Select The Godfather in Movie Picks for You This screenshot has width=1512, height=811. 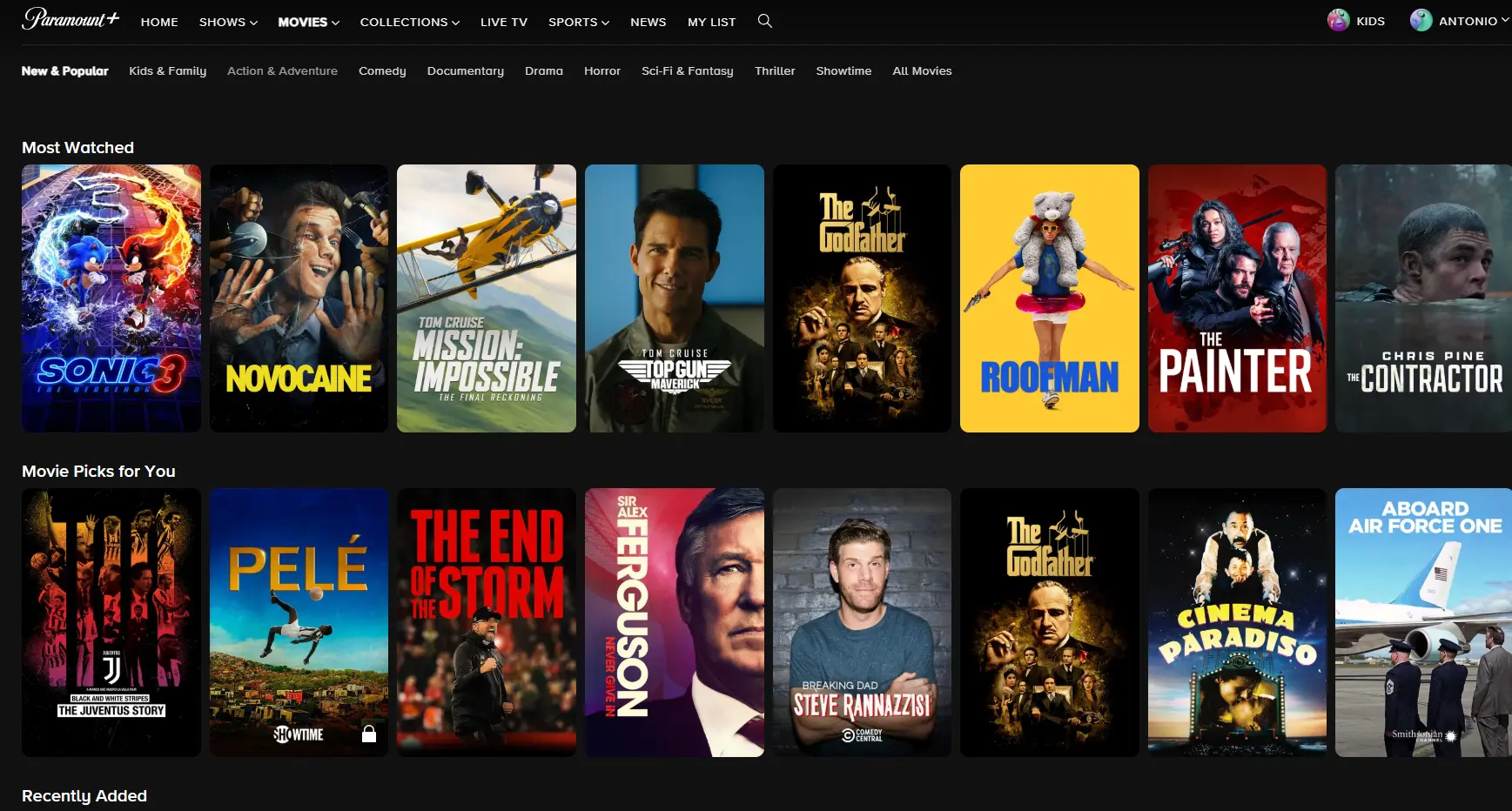coord(1050,622)
